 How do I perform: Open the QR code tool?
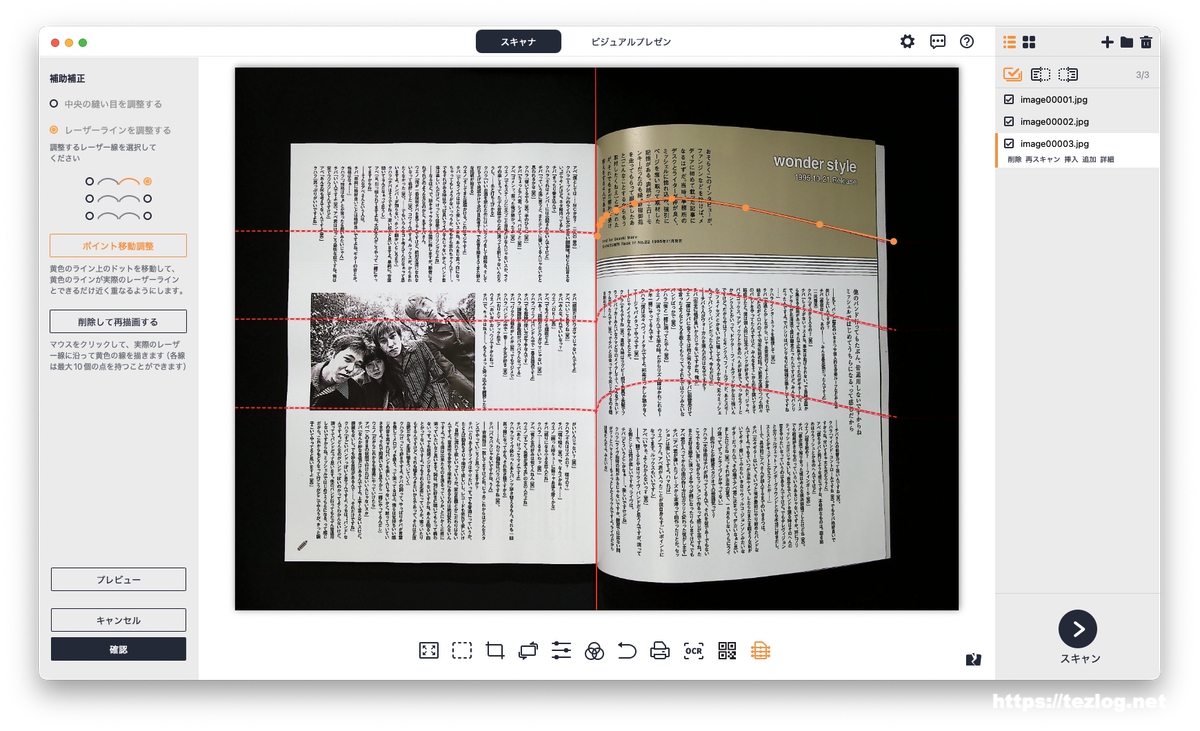coord(727,651)
